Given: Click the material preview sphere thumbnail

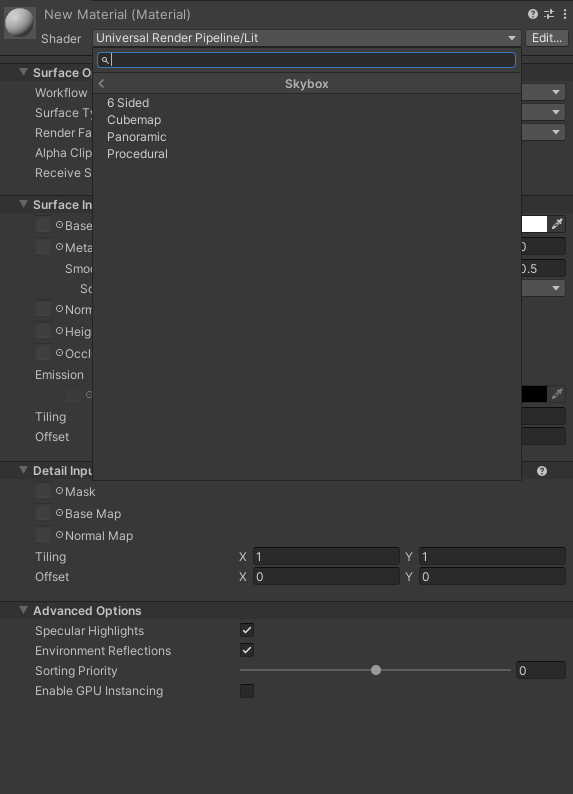Looking at the screenshot, I should tap(20, 23).
